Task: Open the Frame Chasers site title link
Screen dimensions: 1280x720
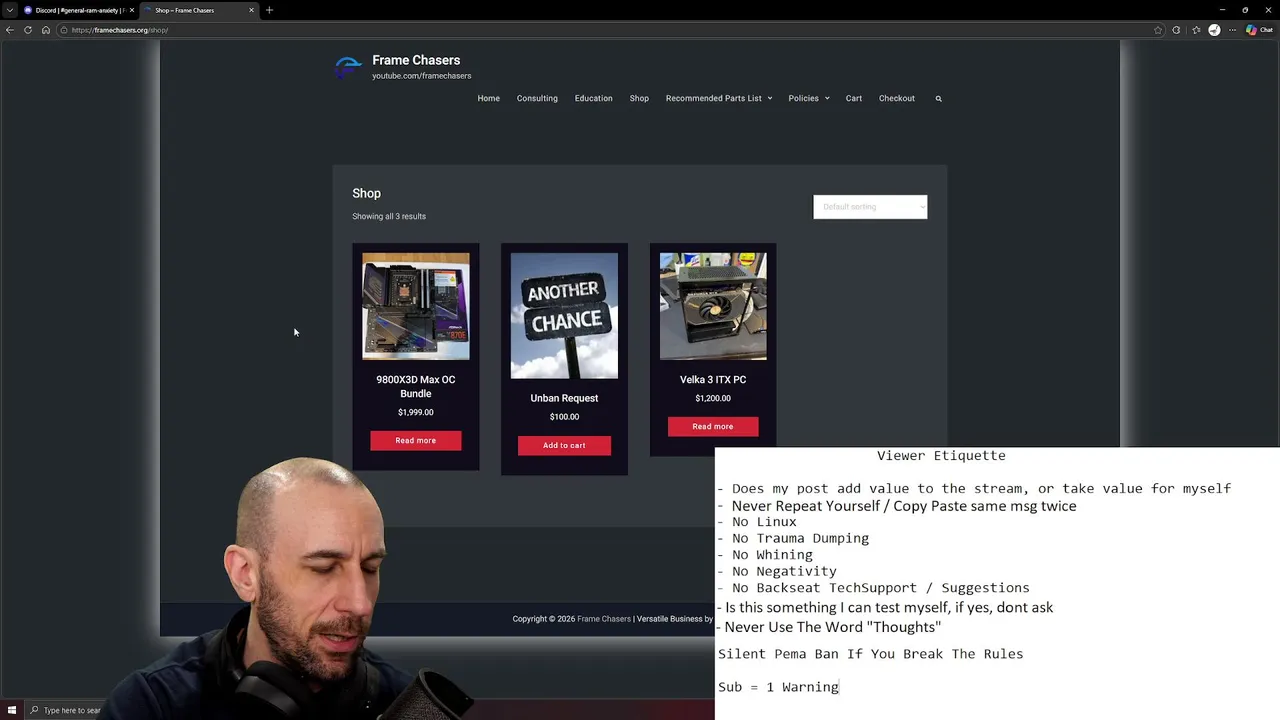Action: pos(416,60)
